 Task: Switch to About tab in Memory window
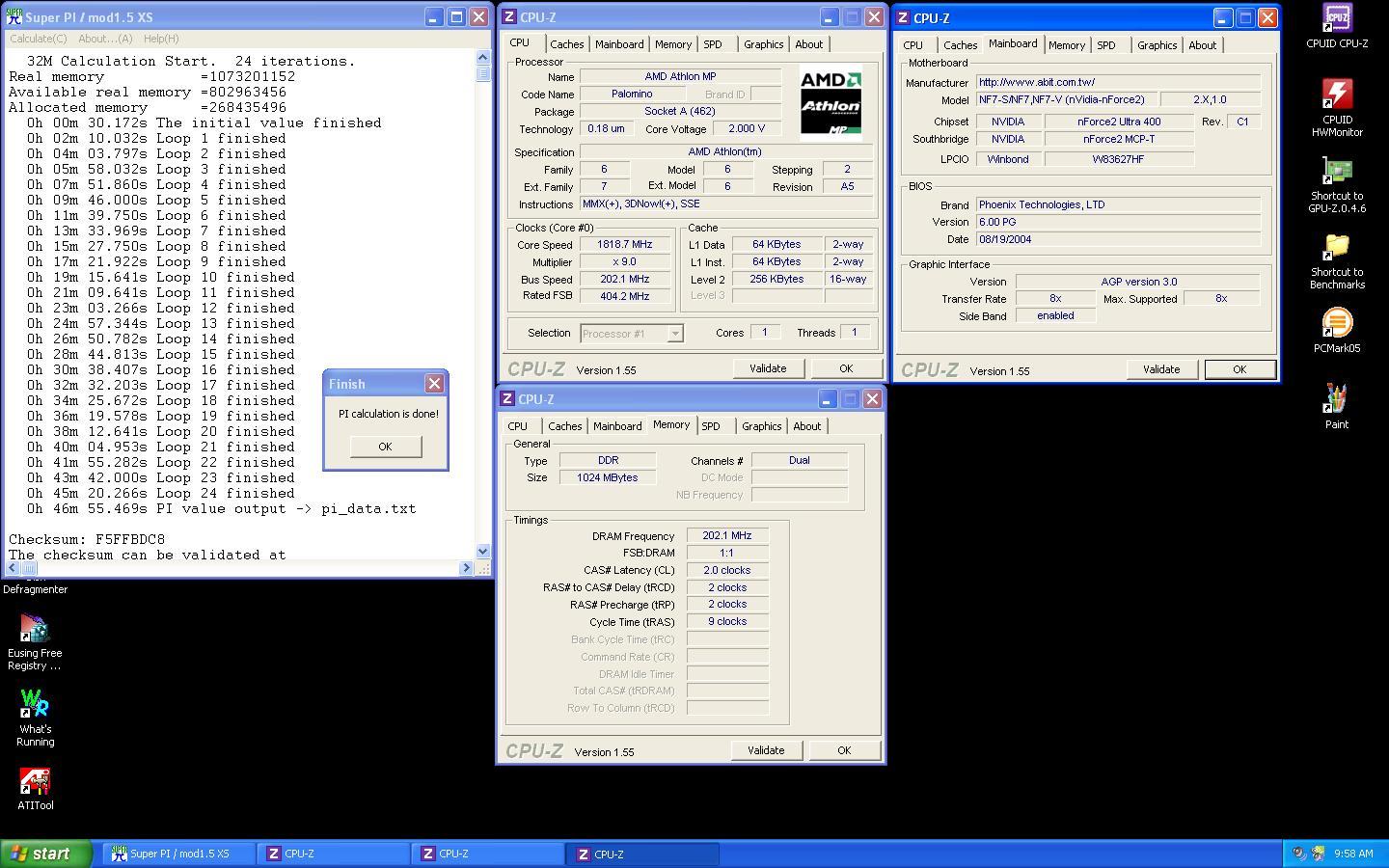(x=807, y=426)
